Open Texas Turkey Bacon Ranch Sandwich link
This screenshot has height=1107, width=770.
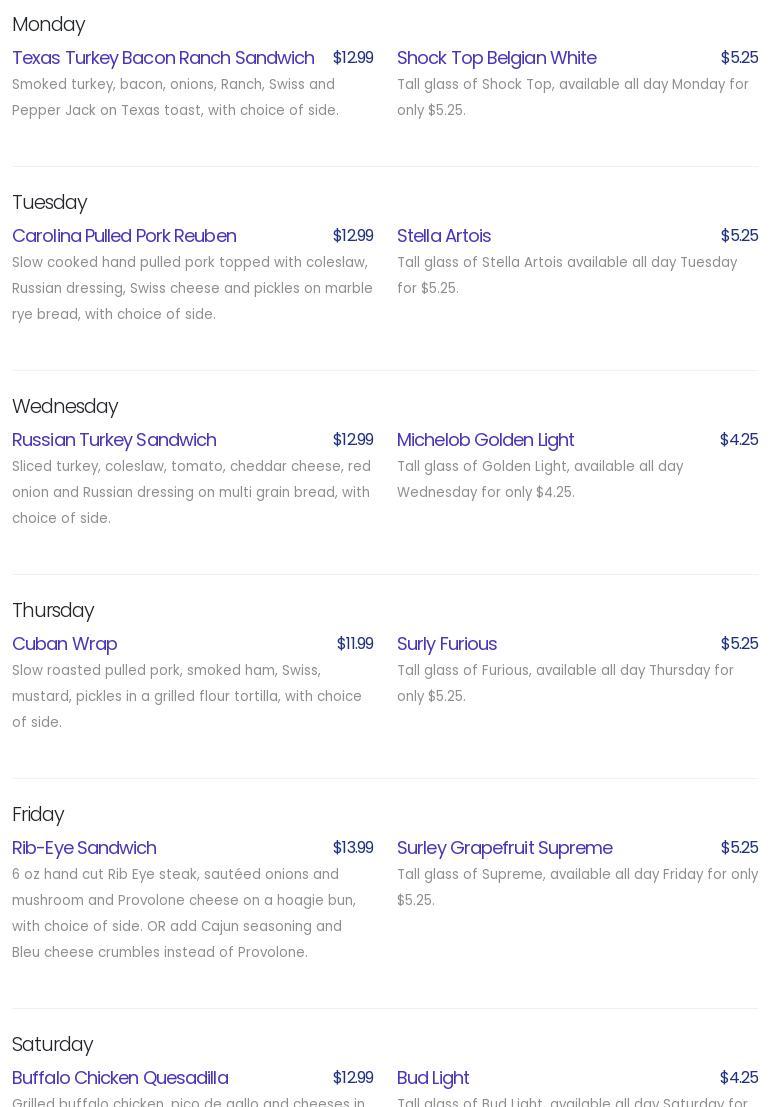coord(163,58)
